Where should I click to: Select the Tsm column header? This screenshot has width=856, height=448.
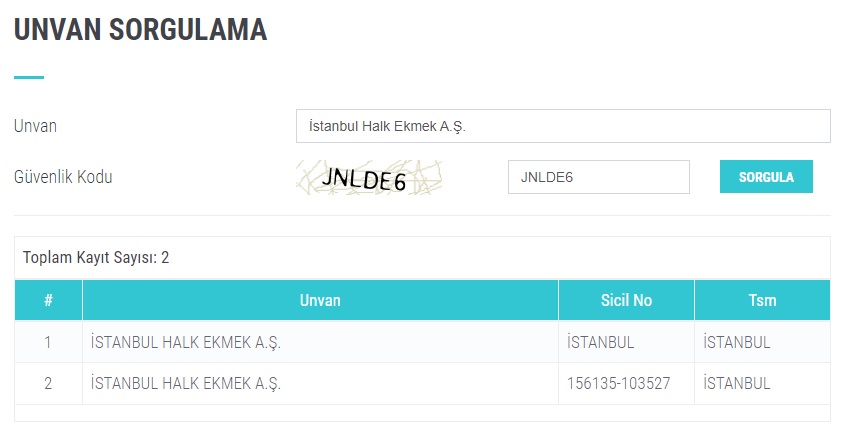(x=762, y=300)
